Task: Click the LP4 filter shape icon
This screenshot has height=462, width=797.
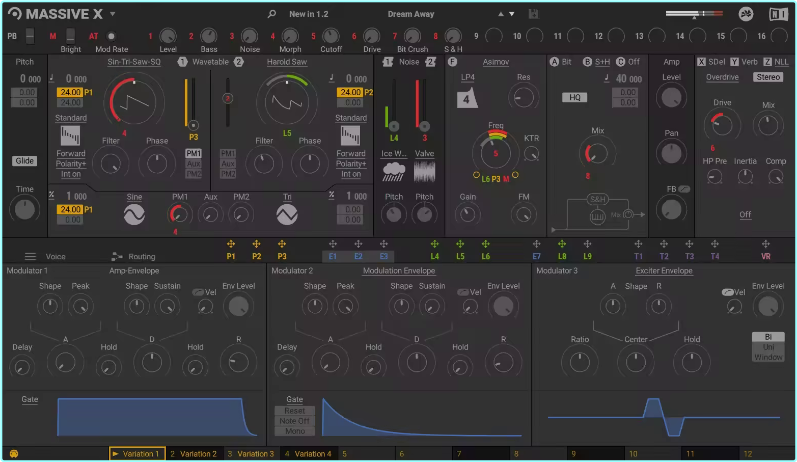Action: tap(467, 98)
